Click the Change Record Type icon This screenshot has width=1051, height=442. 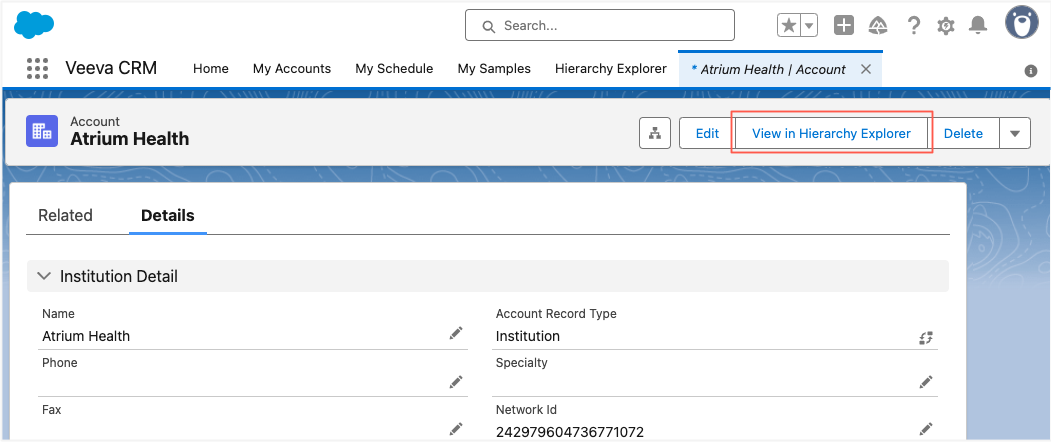pyautogui.click(x=926, y=337)
